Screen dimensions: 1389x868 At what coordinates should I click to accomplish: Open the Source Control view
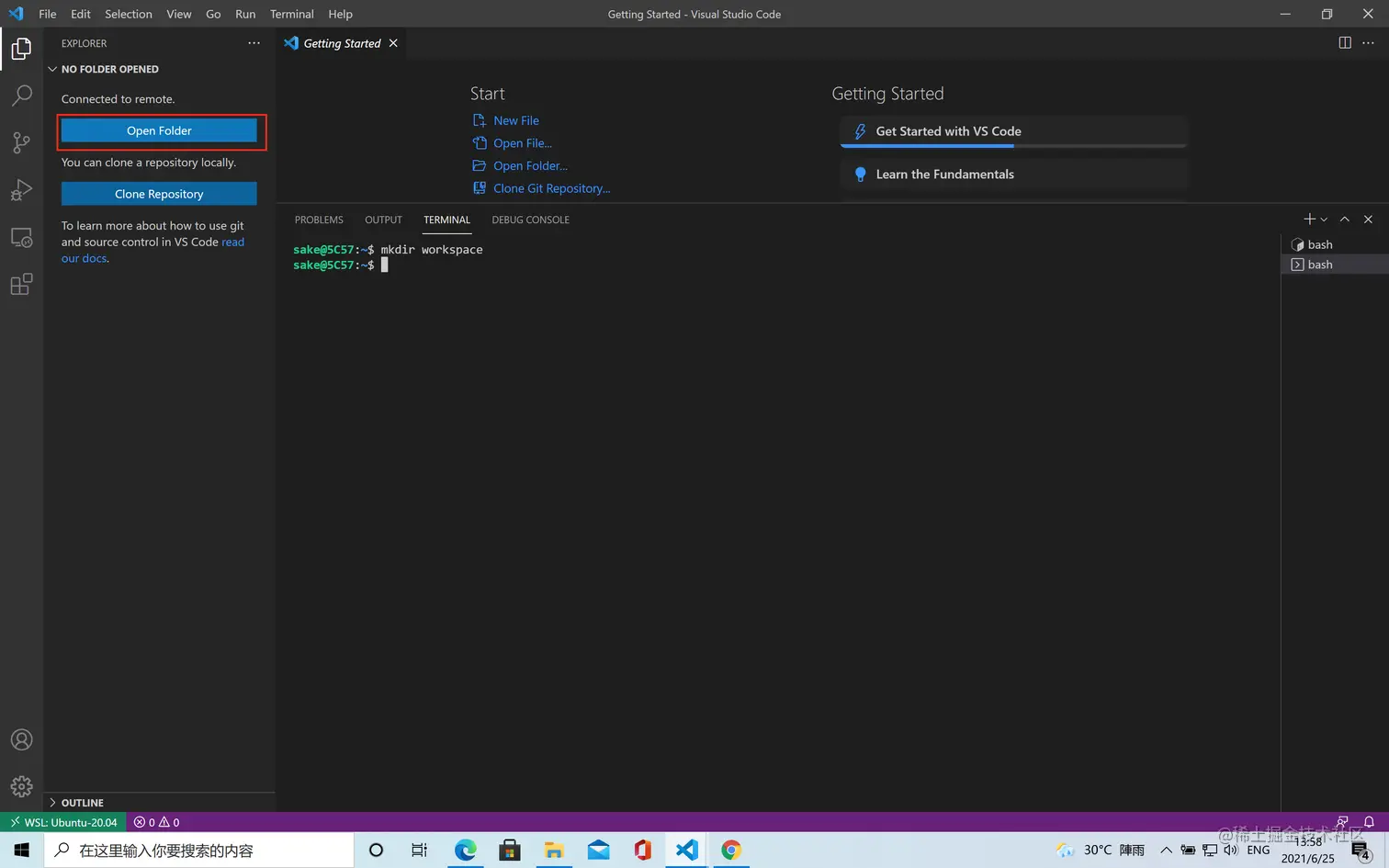[21, 142]
